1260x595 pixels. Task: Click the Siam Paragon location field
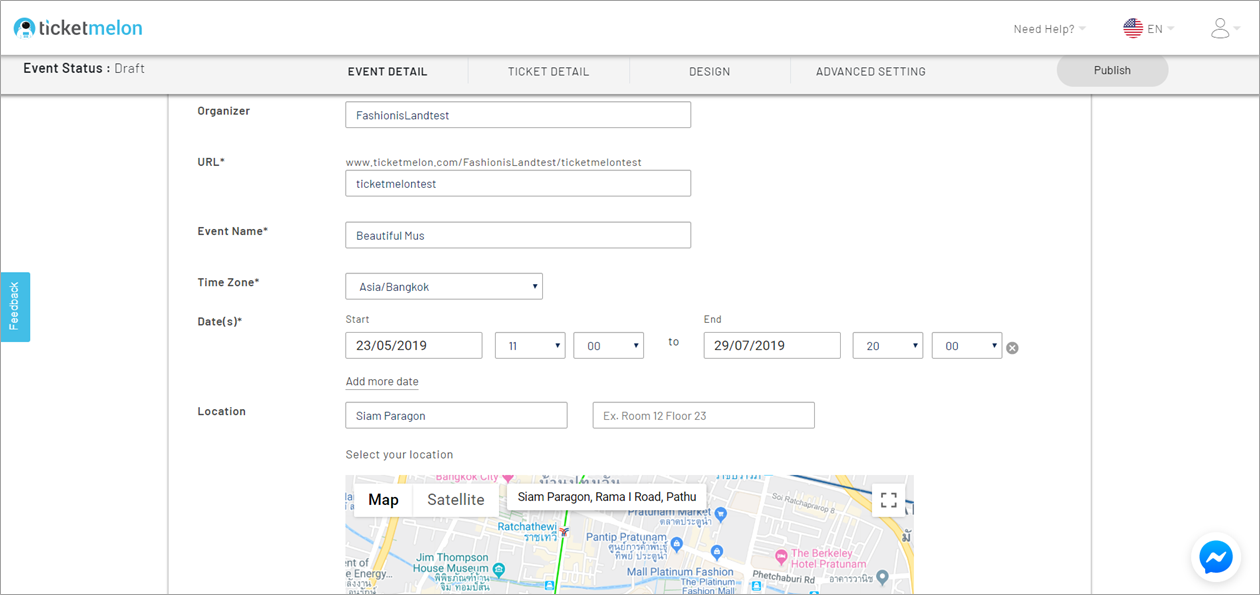(456, 415)
